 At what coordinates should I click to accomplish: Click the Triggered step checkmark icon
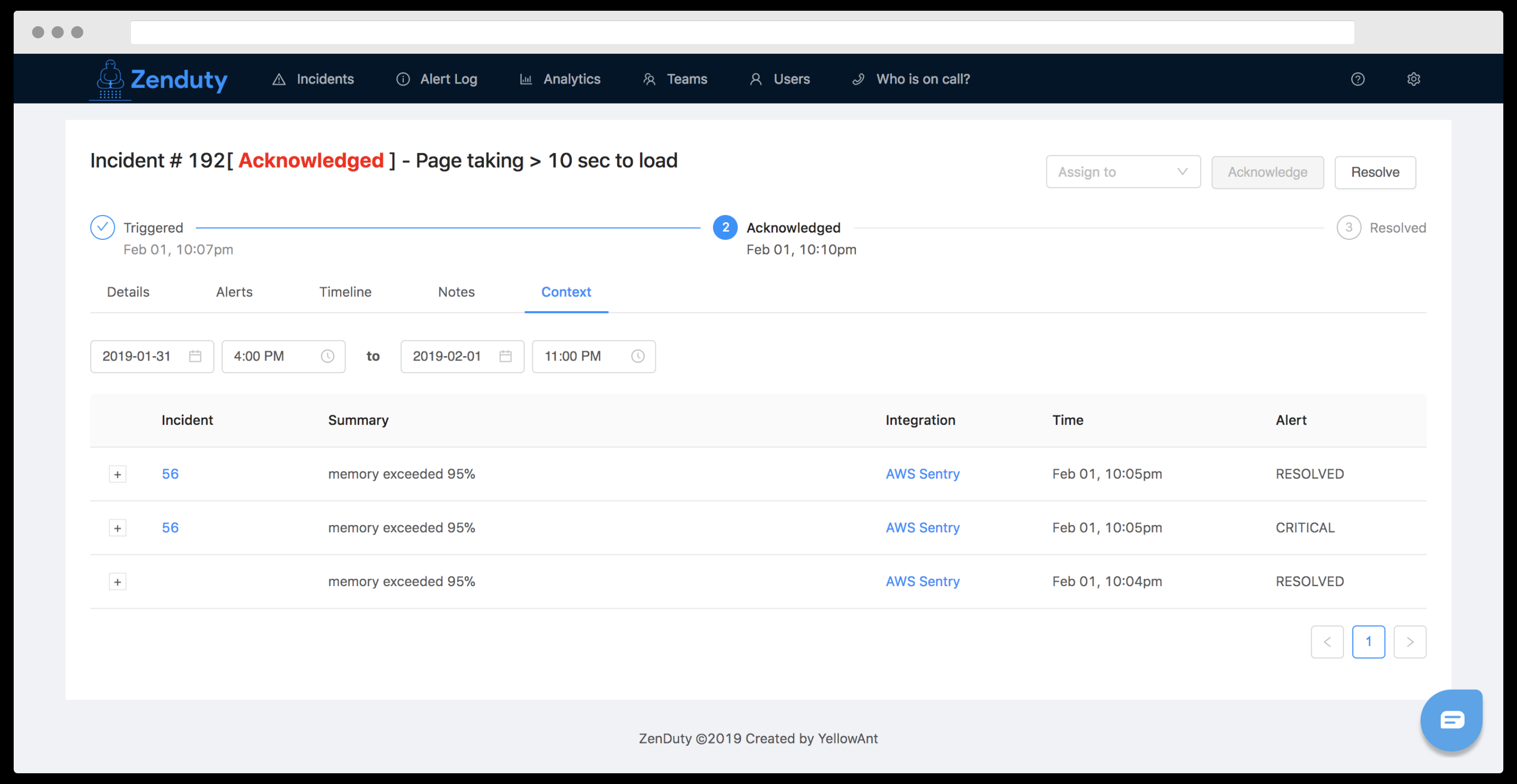[x=103, y=227]
